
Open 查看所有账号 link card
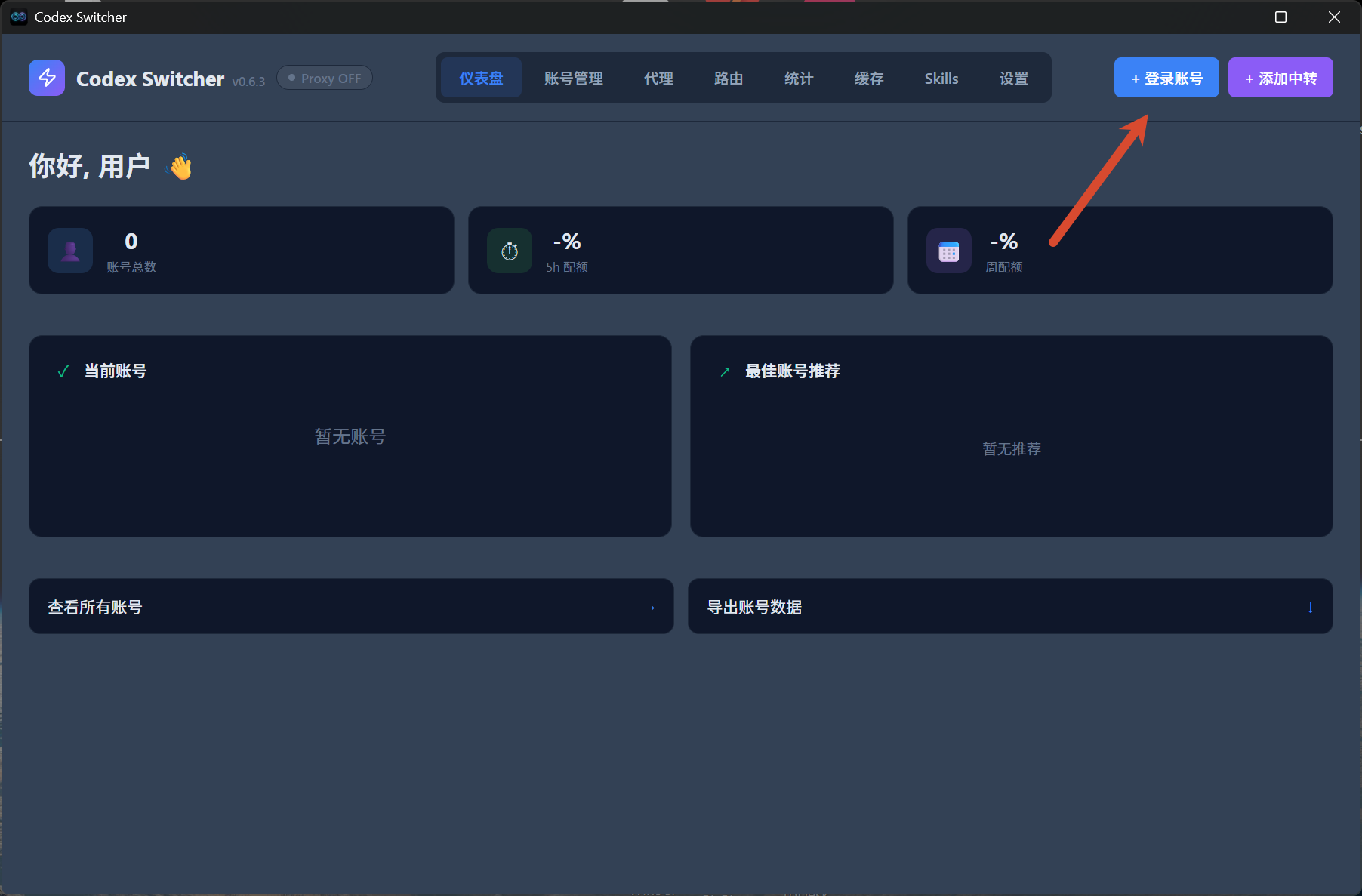351,606
